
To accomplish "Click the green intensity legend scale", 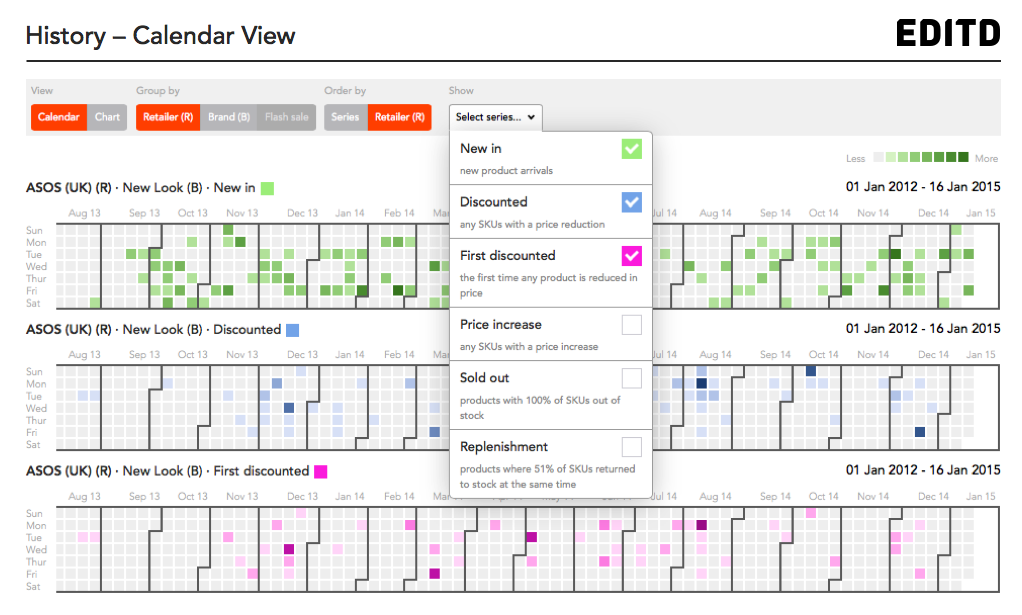I will coord(920,157).
